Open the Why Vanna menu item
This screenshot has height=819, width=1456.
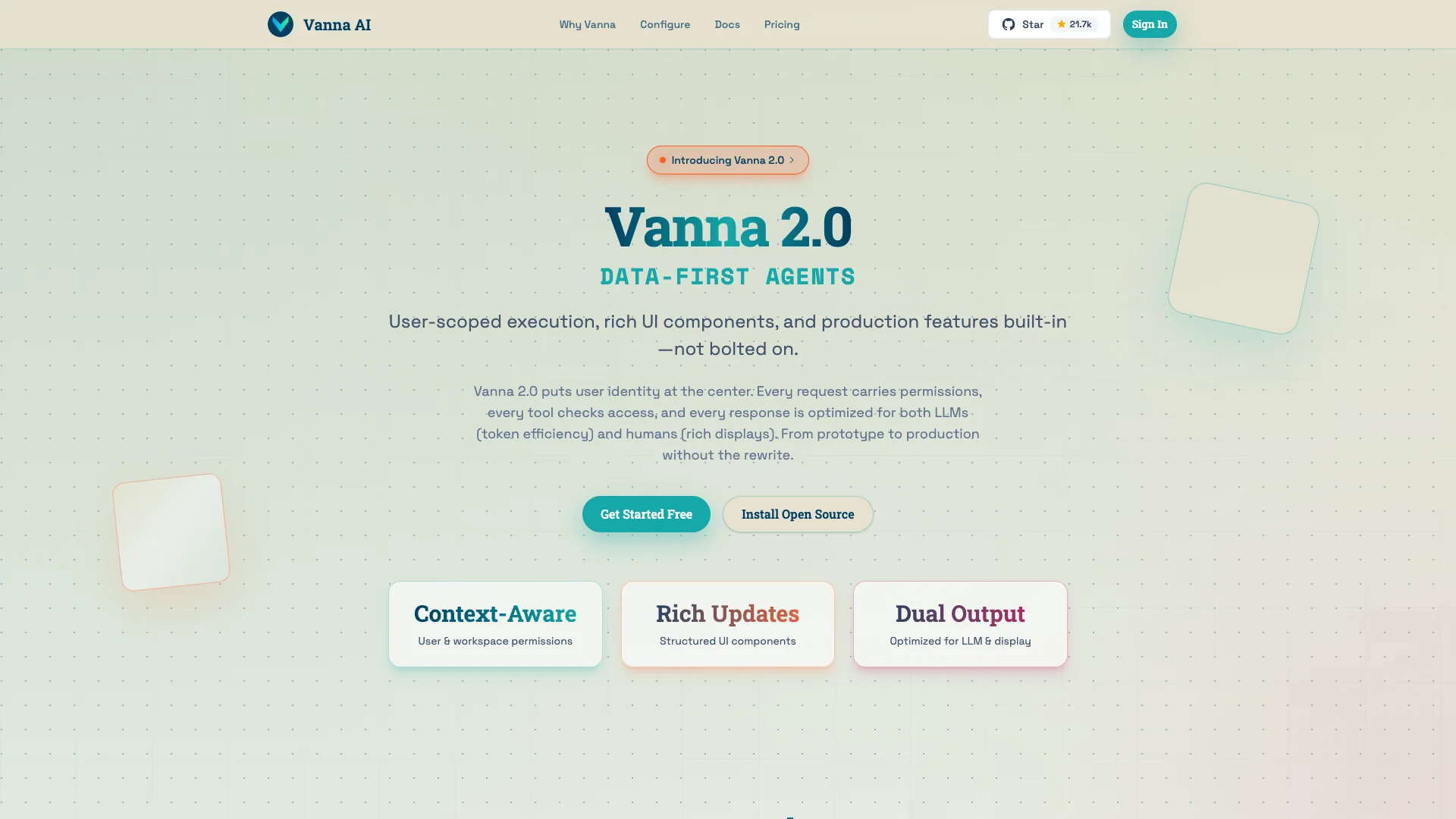[588, 24]
